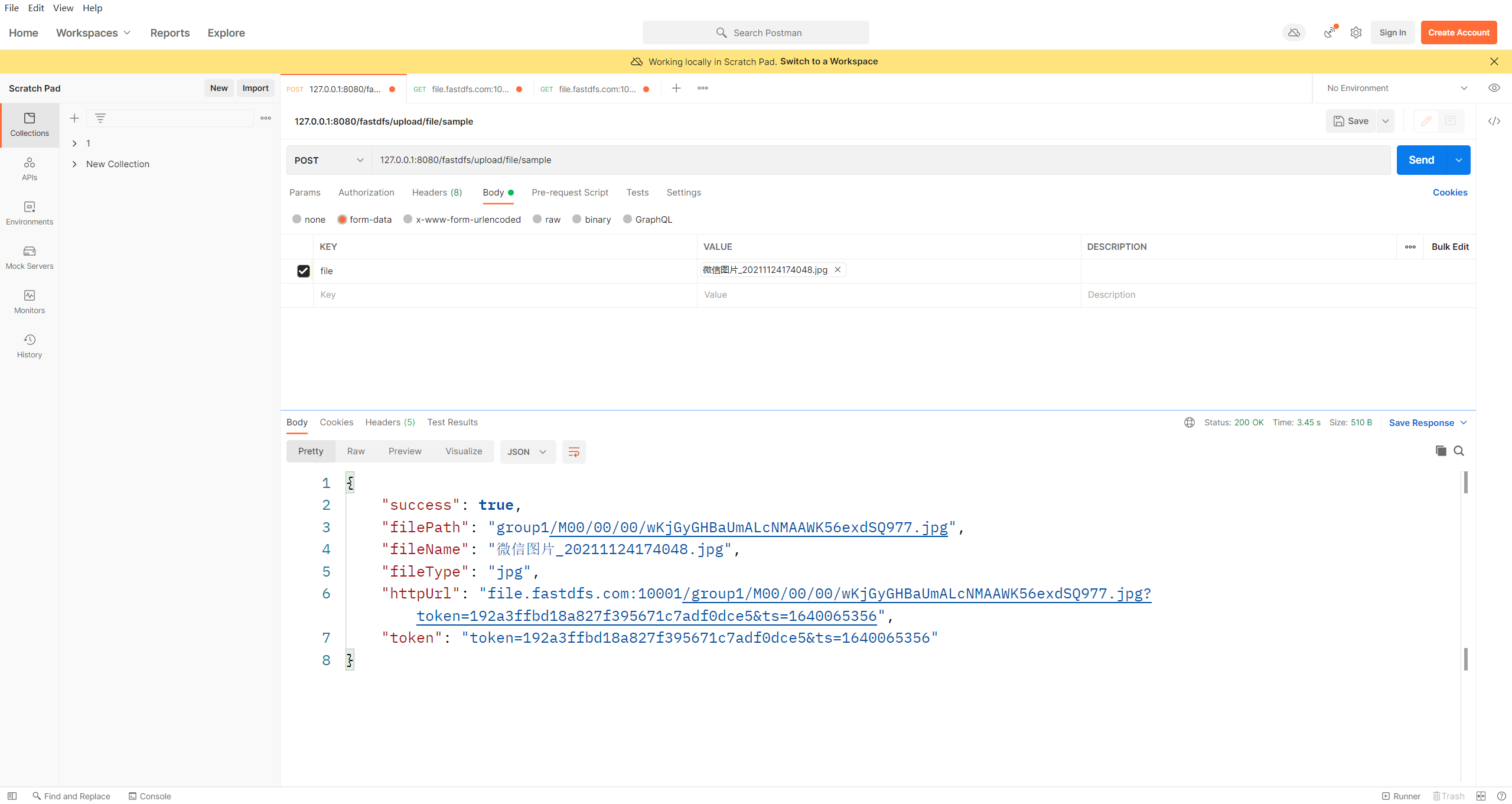Open the History sidebar panel
1512x804 pixels.
point(30,346)
